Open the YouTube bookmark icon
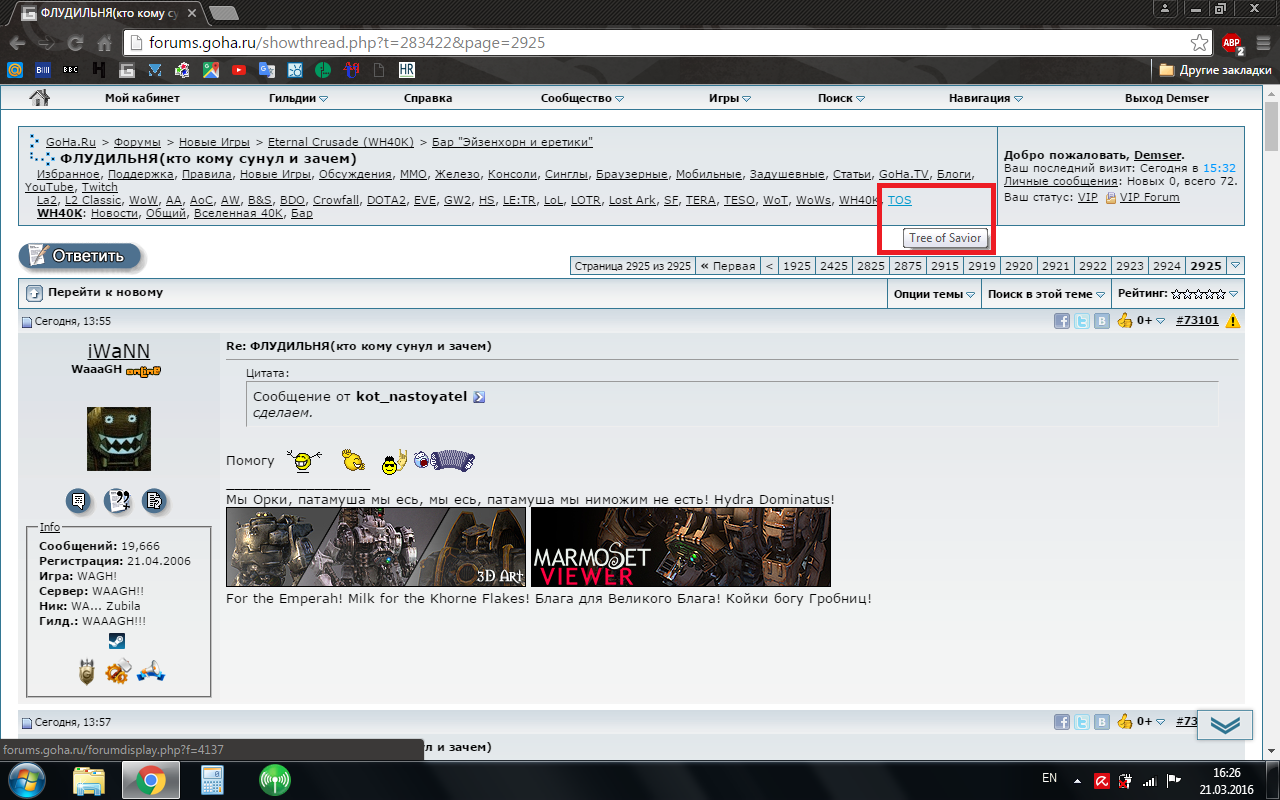This screenshot has height=800, width=1280. (239, 71)
